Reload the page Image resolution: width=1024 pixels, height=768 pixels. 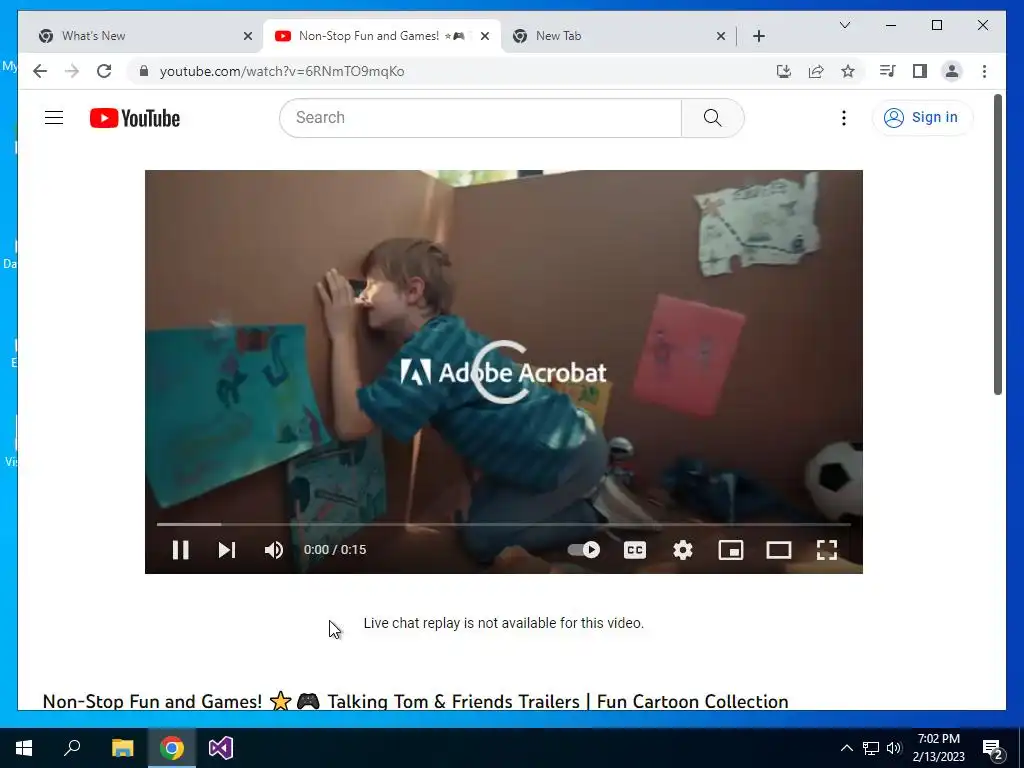coord(104,71)
